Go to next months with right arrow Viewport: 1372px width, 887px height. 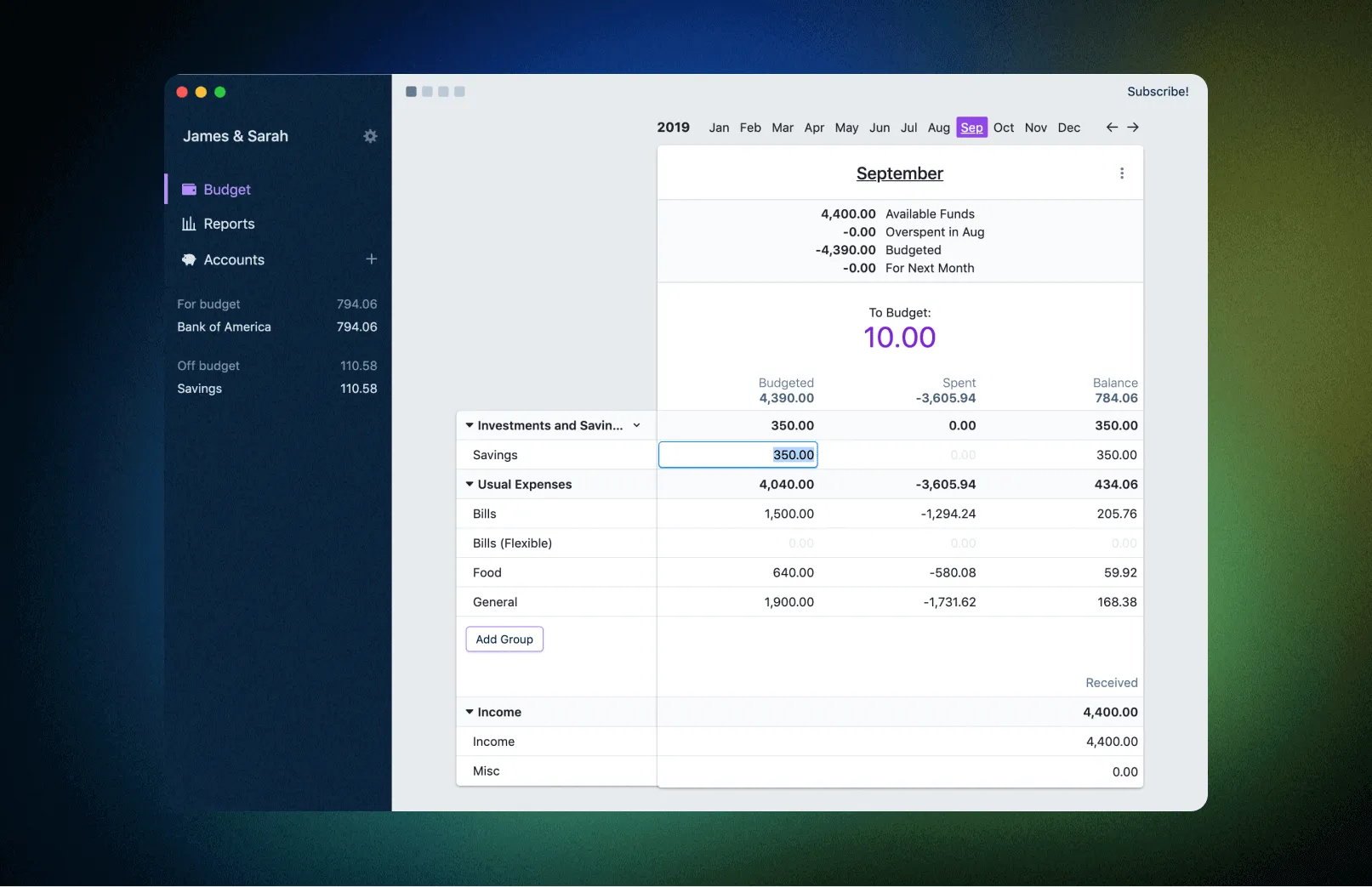[1133, 127]
